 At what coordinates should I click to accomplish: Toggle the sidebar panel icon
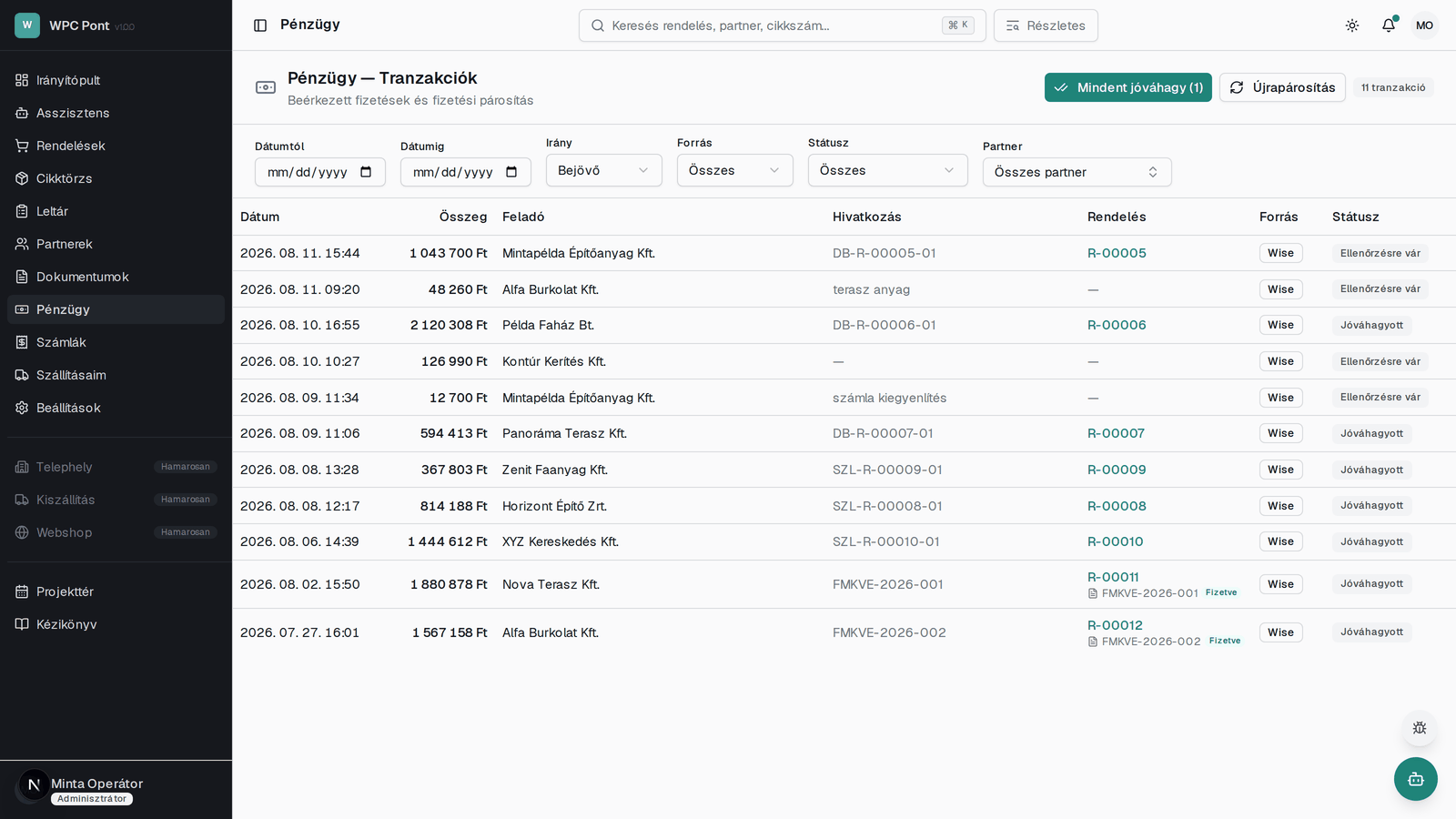coord(260,25)
